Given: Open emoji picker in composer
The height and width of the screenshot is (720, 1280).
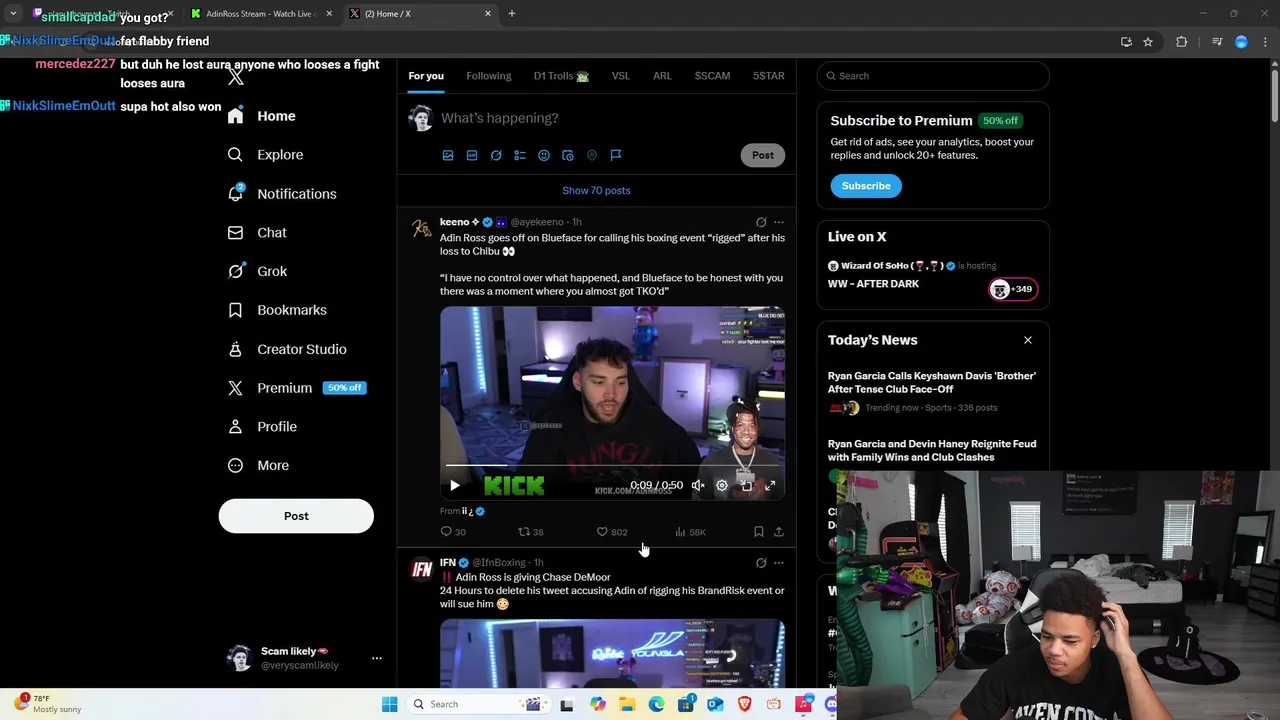Looking at the screenshot, I should [544, 155].
